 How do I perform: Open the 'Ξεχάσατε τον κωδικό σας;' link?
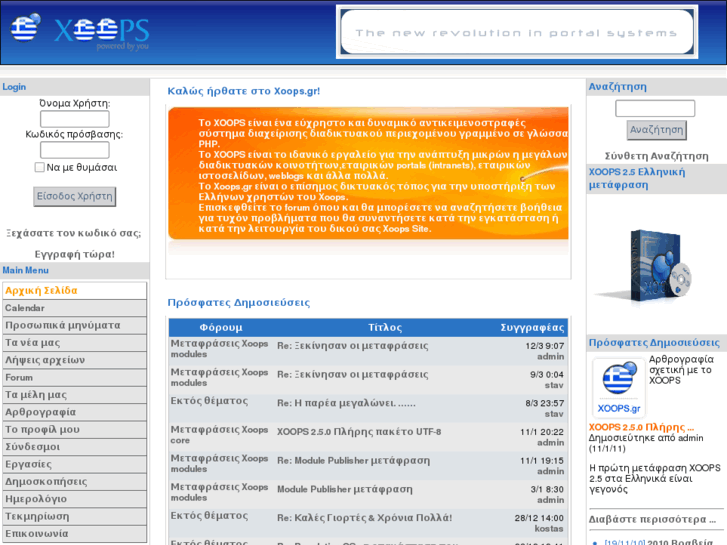[74, 233]
